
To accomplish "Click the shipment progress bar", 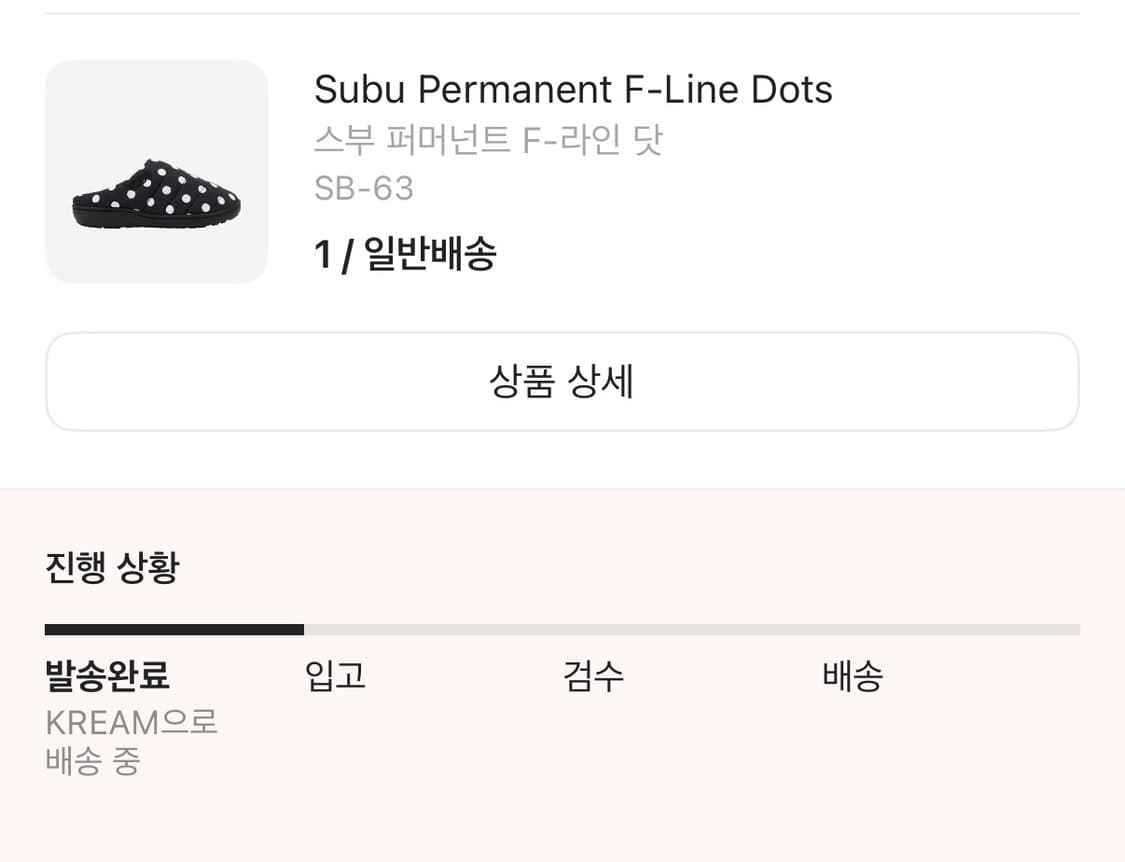I will pos(562,628).
